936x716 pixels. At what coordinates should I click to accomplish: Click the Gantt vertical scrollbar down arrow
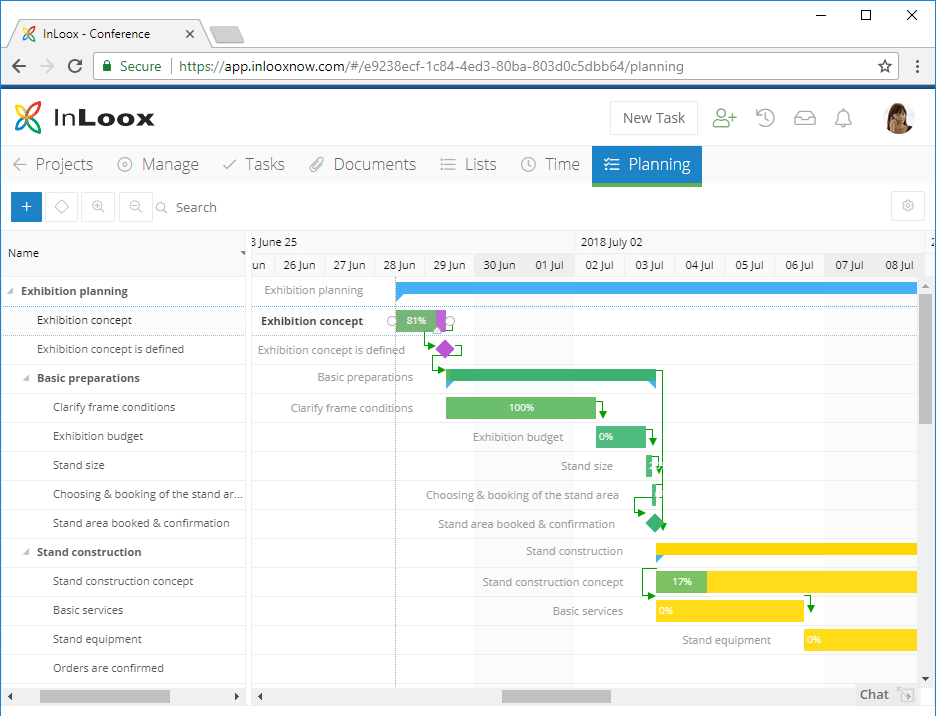click(925, 679)
